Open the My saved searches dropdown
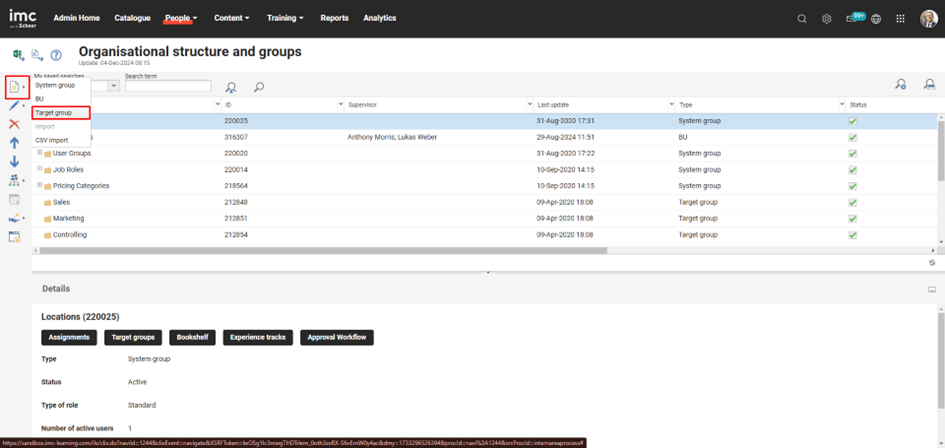The height and width of the screenshot is (448, 945). tap(113, 86)
